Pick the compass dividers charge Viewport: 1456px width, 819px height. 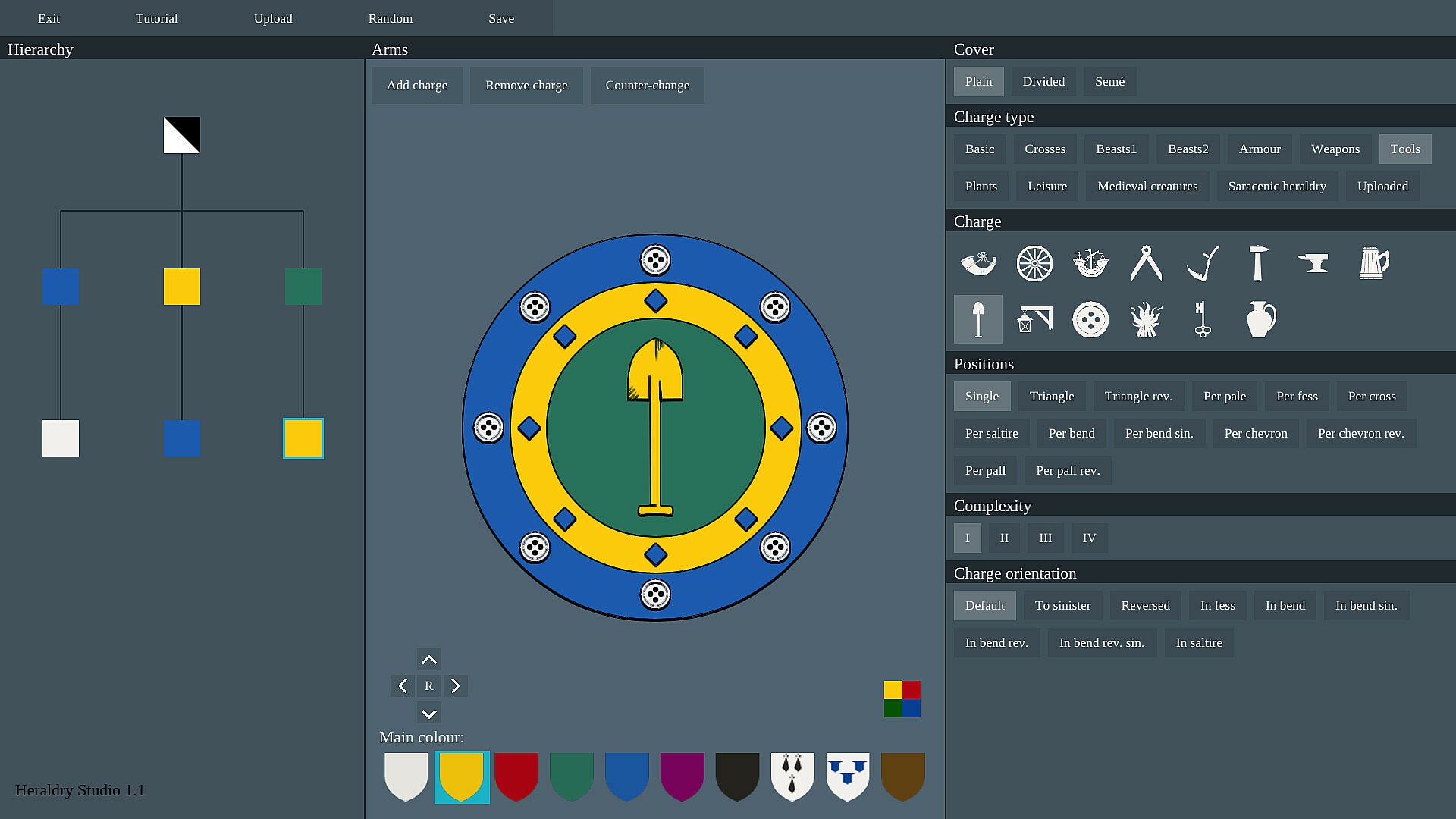tap(1146, 263)
